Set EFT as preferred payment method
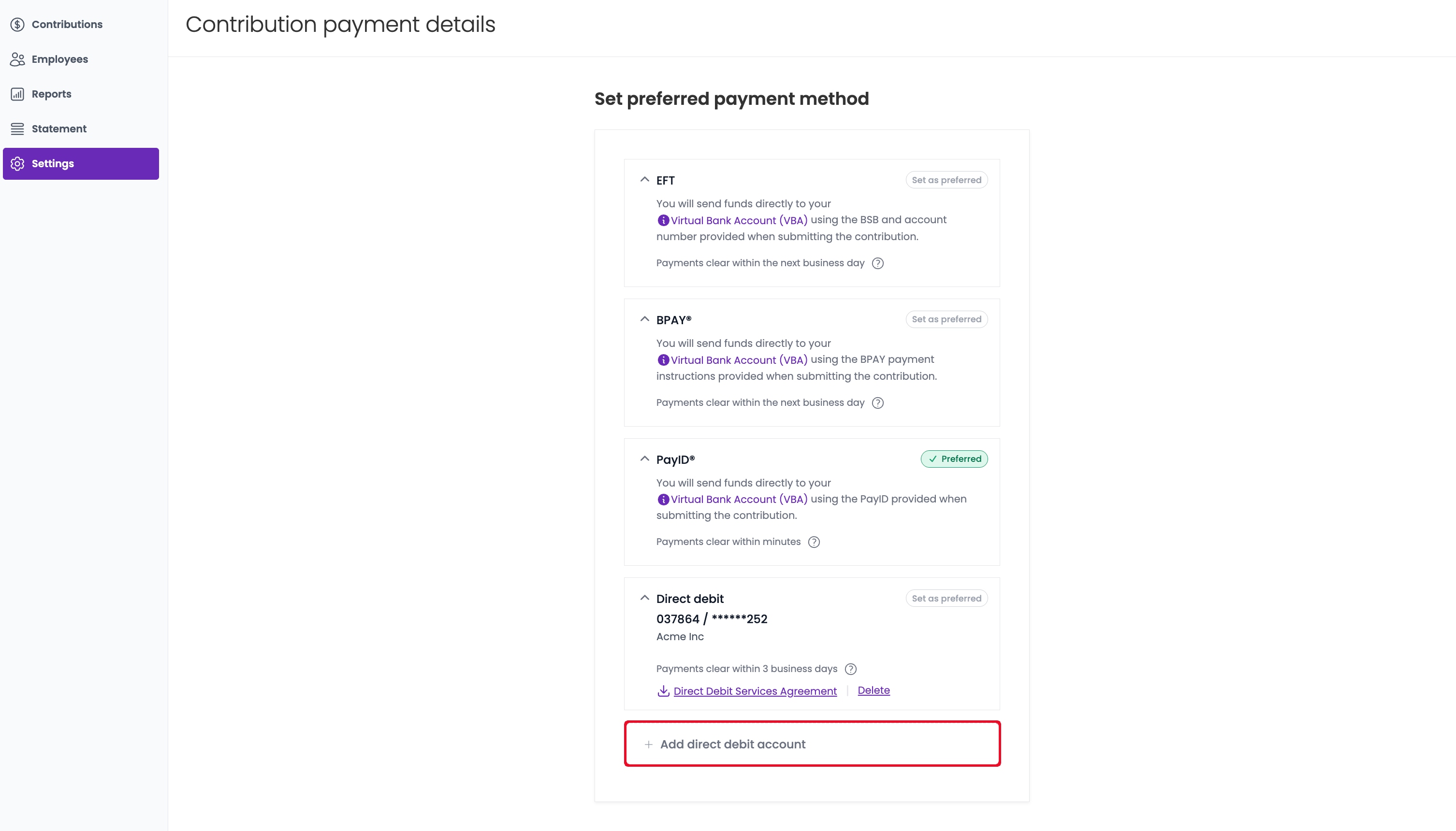Image resolution: width=1456 pixels, height=831 pixels. point(946,180)
